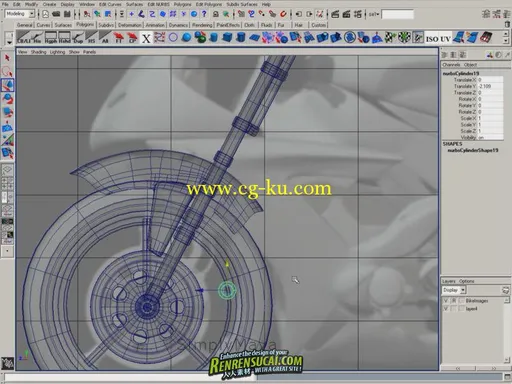Switch to the Surfaces shelf tab

click(63, 25)
